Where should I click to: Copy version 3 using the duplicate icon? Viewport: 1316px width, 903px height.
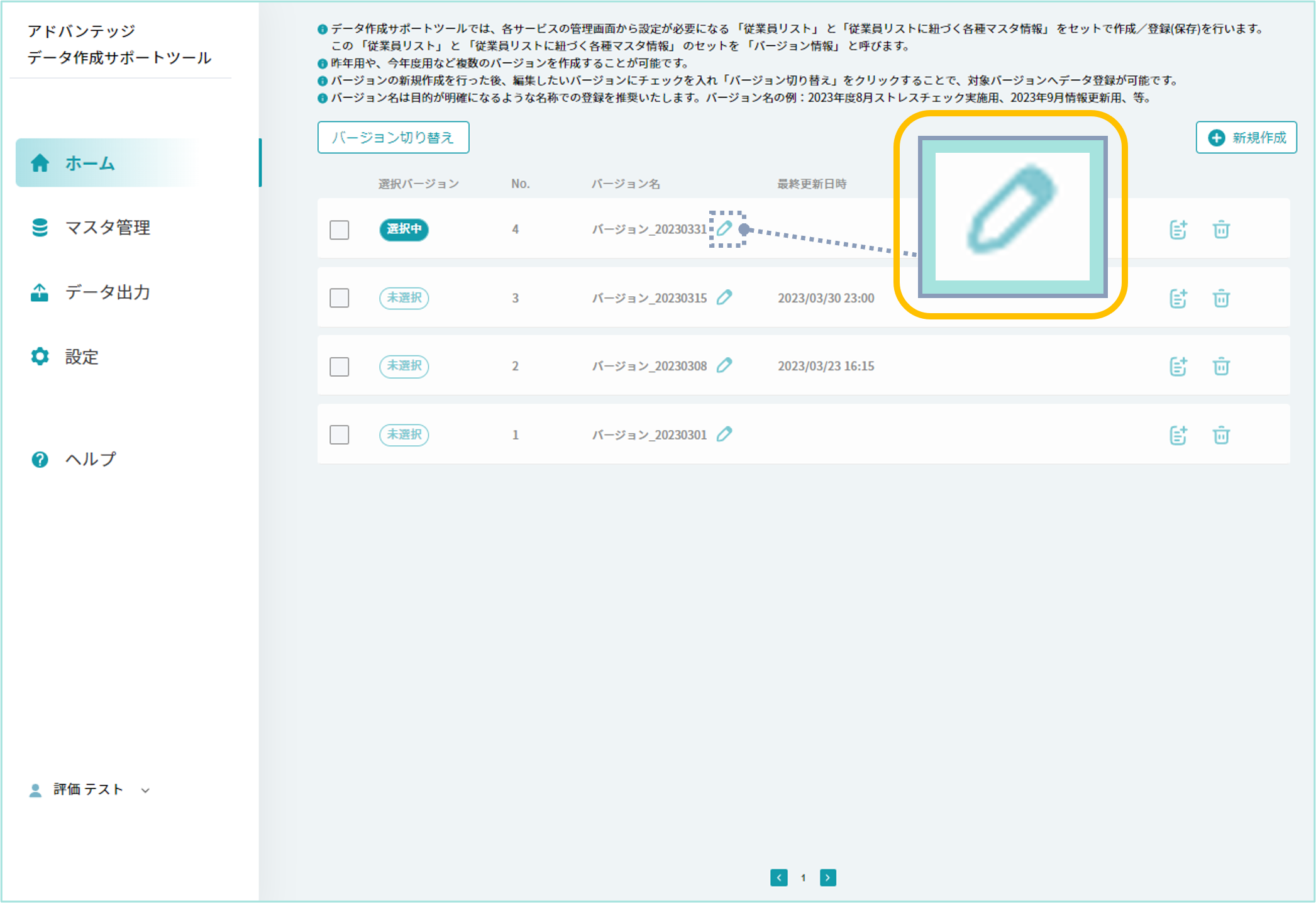[x=1178, y=298]
